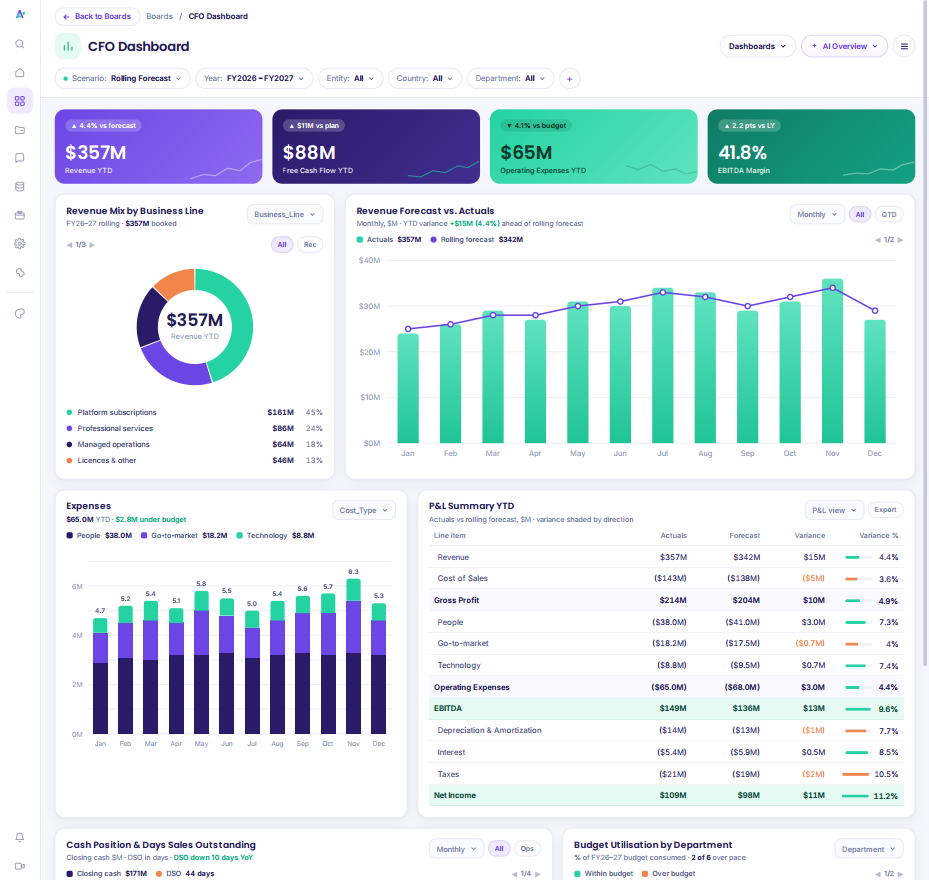Image resolution: width=929 pixels, height=880 pixels.
Task: Open settings gear in sidebar
Action: pyautogui.click(x=20, y=244)
